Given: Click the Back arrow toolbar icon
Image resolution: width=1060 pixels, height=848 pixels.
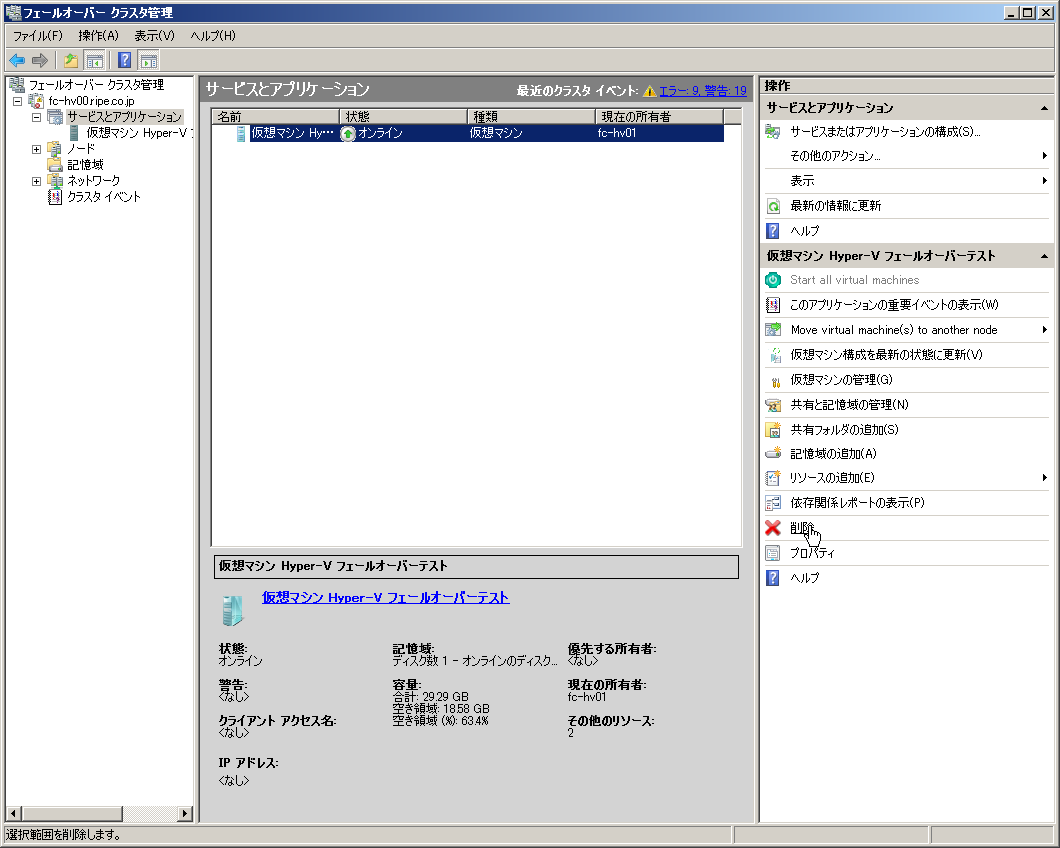Looking at the screenshot, I should point(17,61).
